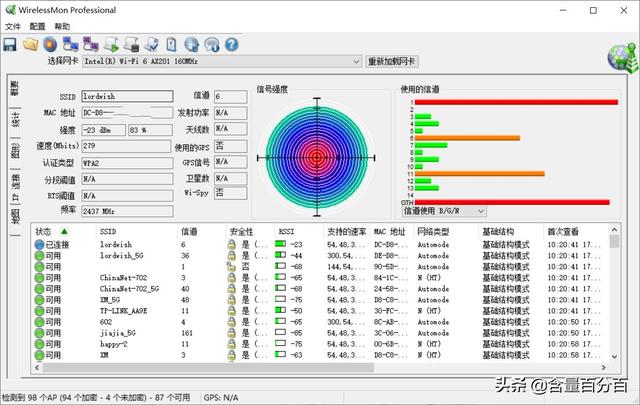Click the orange round target toolbar icon
The width and height of the screenshot is (640, 405).
(50, 45)
